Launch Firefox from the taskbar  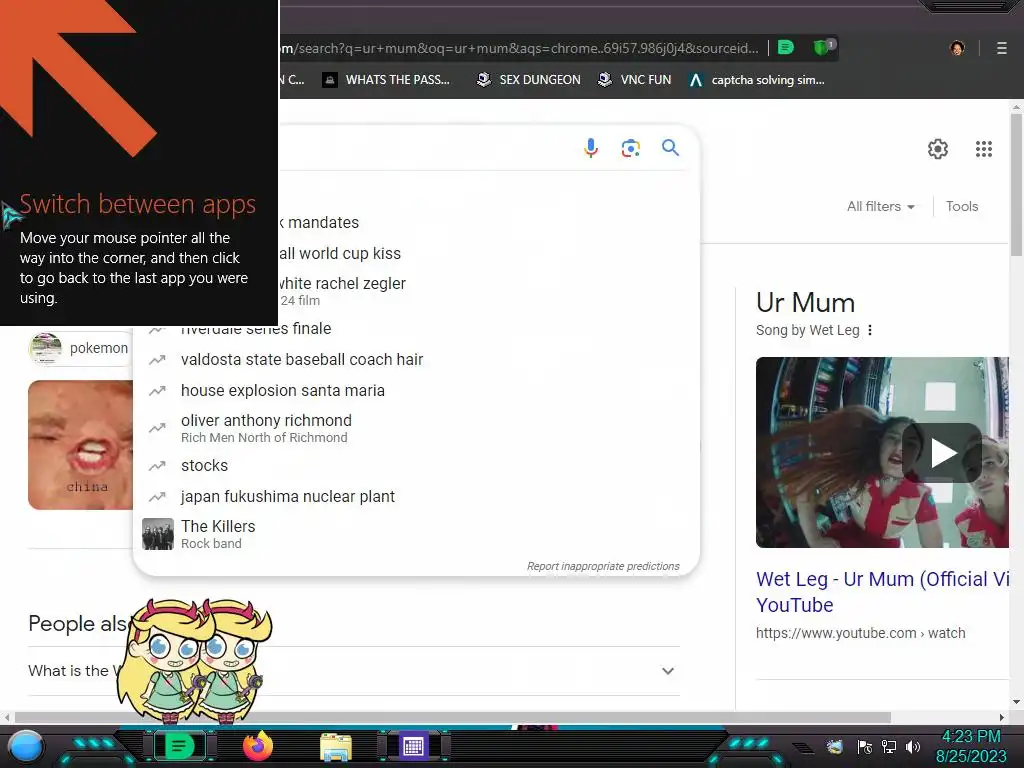tap(257, 746)
